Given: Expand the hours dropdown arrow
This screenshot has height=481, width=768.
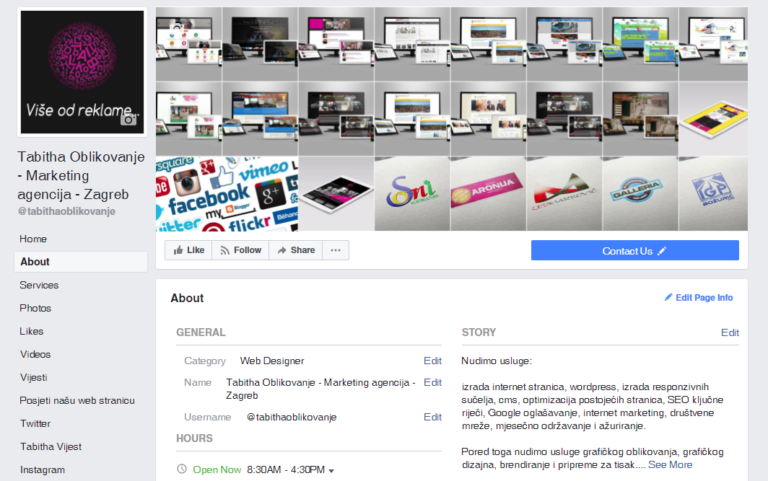Looking at the screenshot, I should pos(331,470).
